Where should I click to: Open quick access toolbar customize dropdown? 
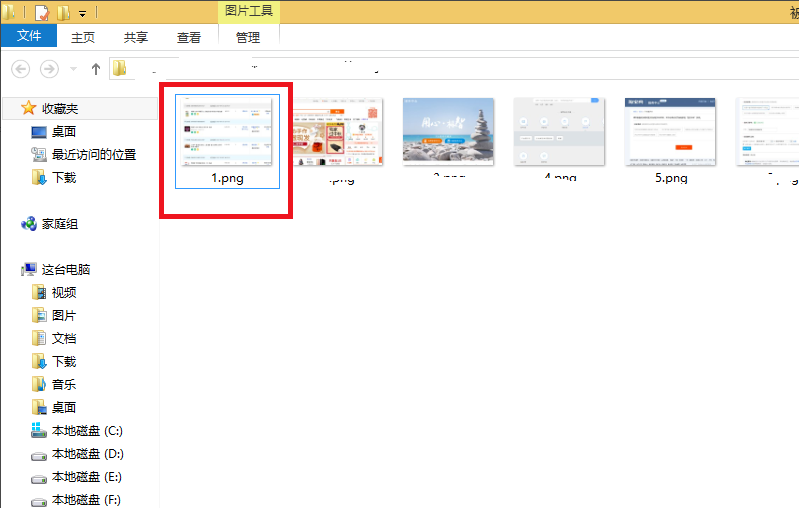click(x=82, y=14)
